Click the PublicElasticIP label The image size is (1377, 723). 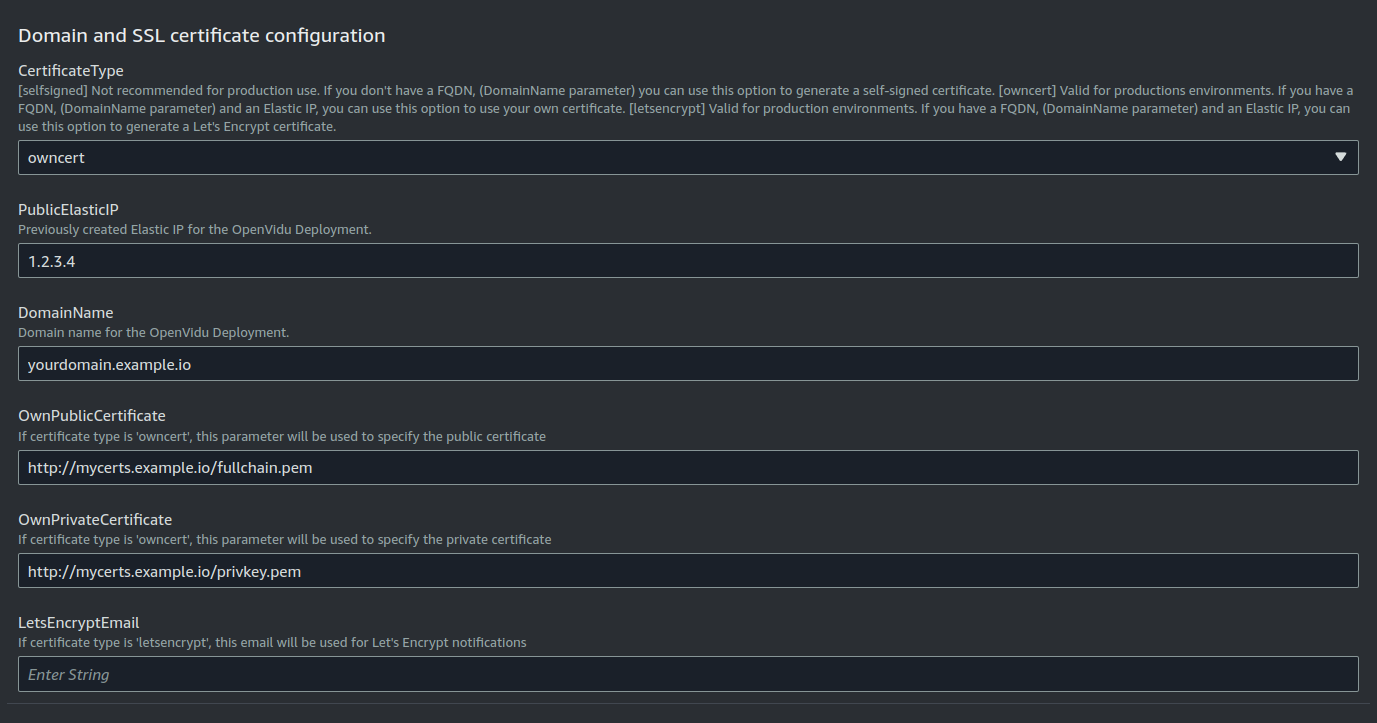[69, 210]
